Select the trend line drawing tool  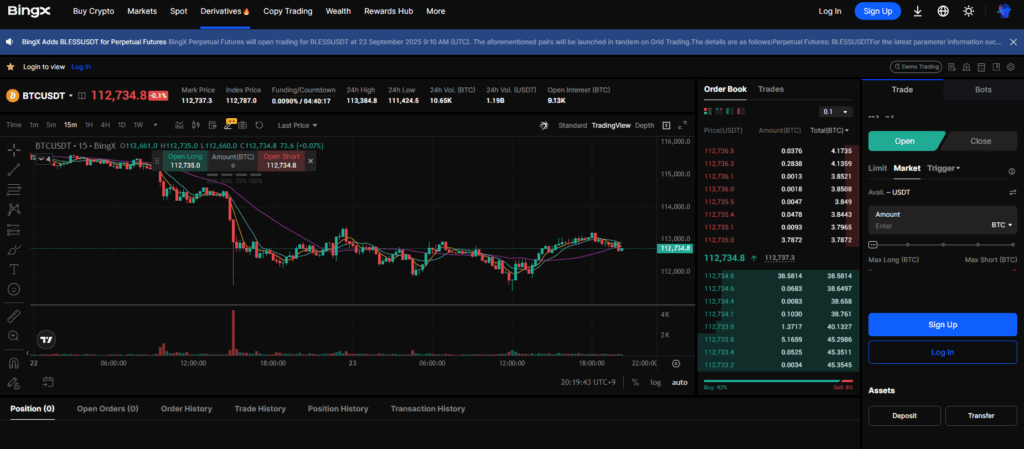coord(14,170)
